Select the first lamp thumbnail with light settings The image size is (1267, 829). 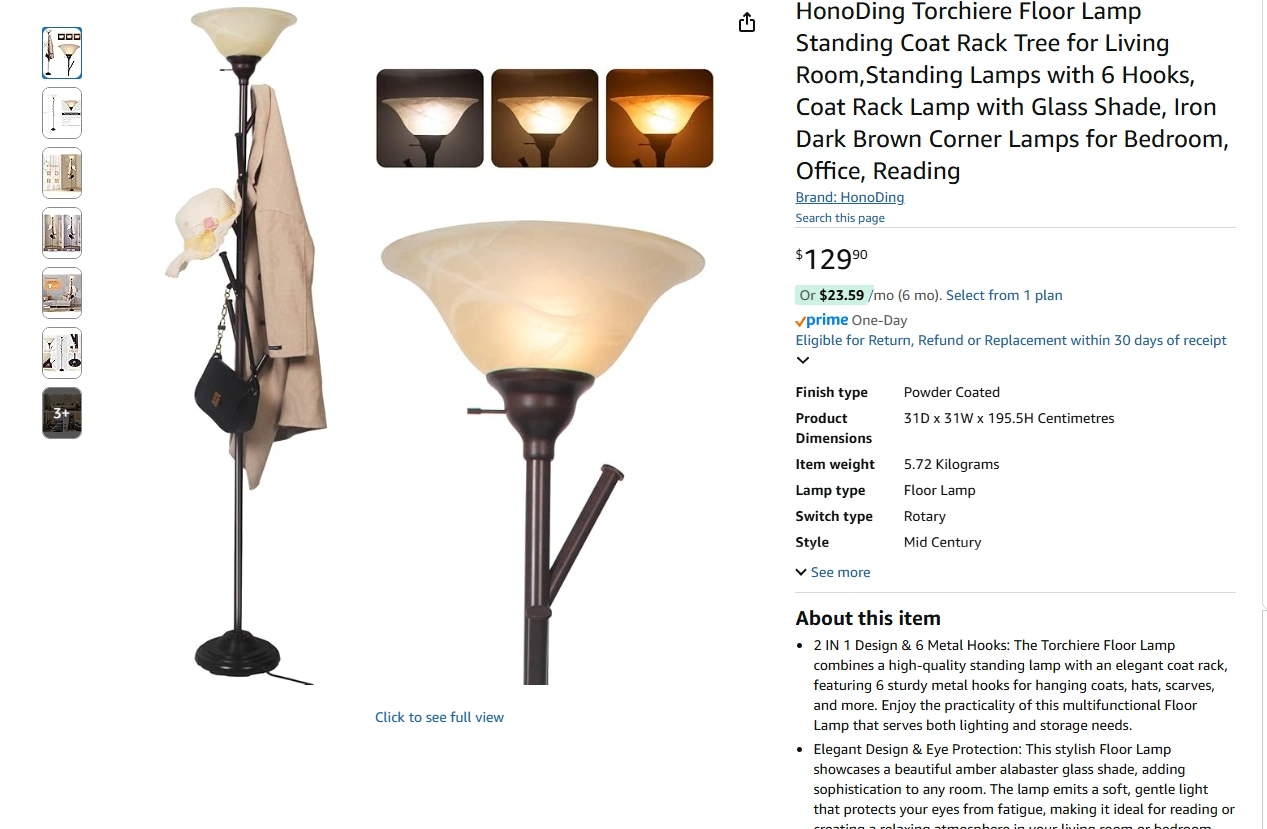click(x=62, y=53)
